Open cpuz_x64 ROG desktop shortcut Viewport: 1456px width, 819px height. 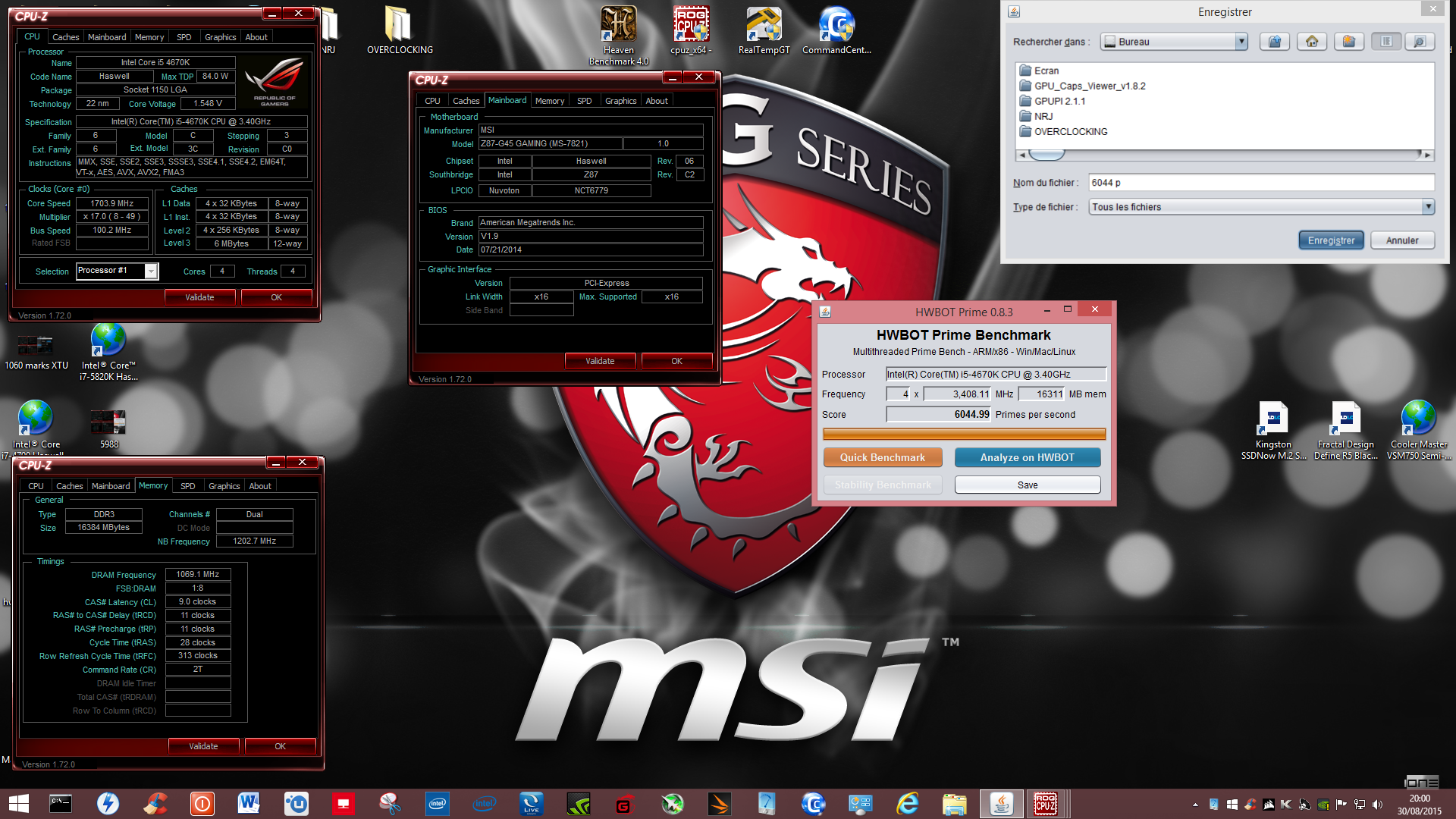pos(691,30)
